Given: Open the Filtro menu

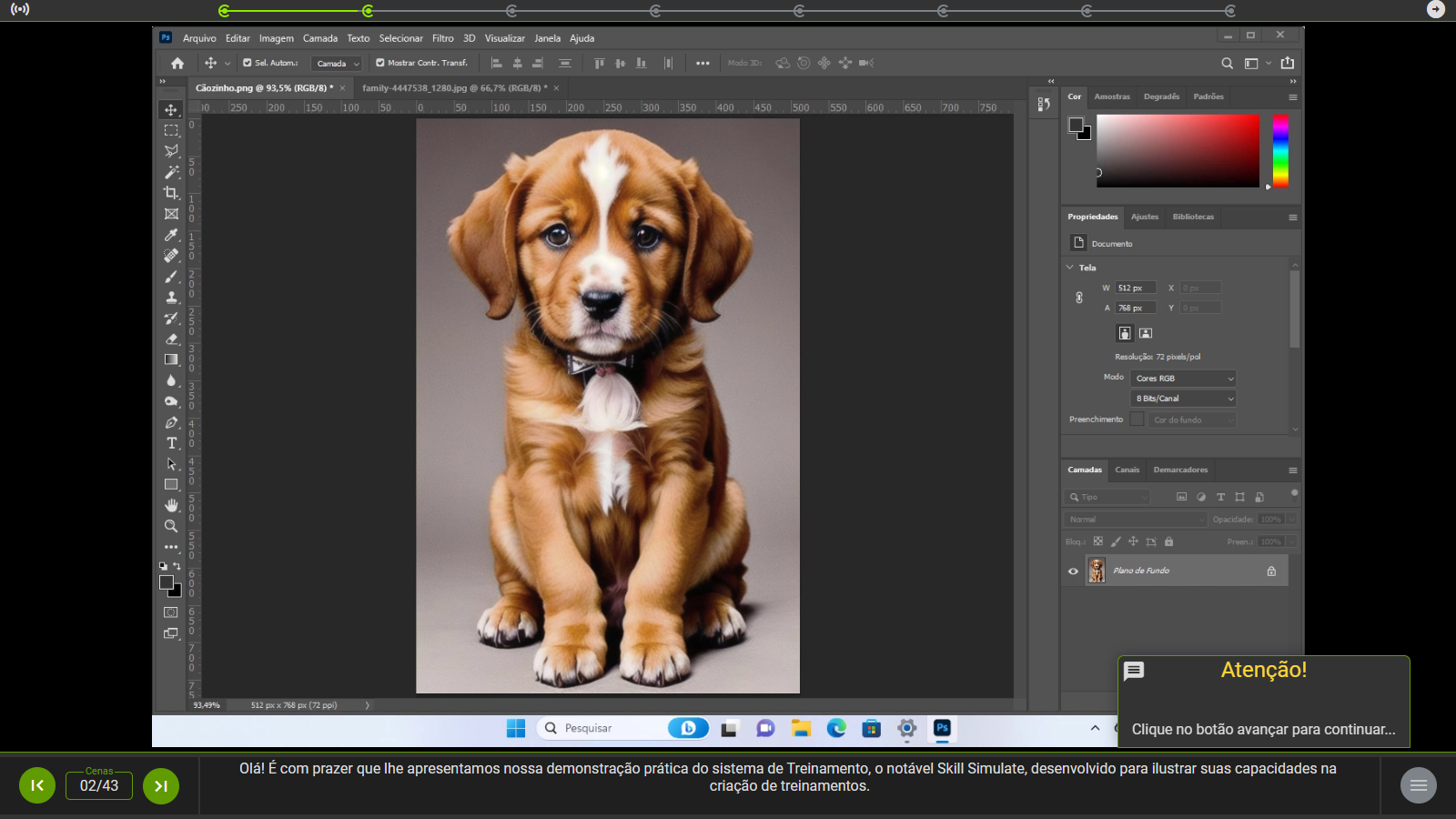Looking at the screenshot, I should click(442, 38).
